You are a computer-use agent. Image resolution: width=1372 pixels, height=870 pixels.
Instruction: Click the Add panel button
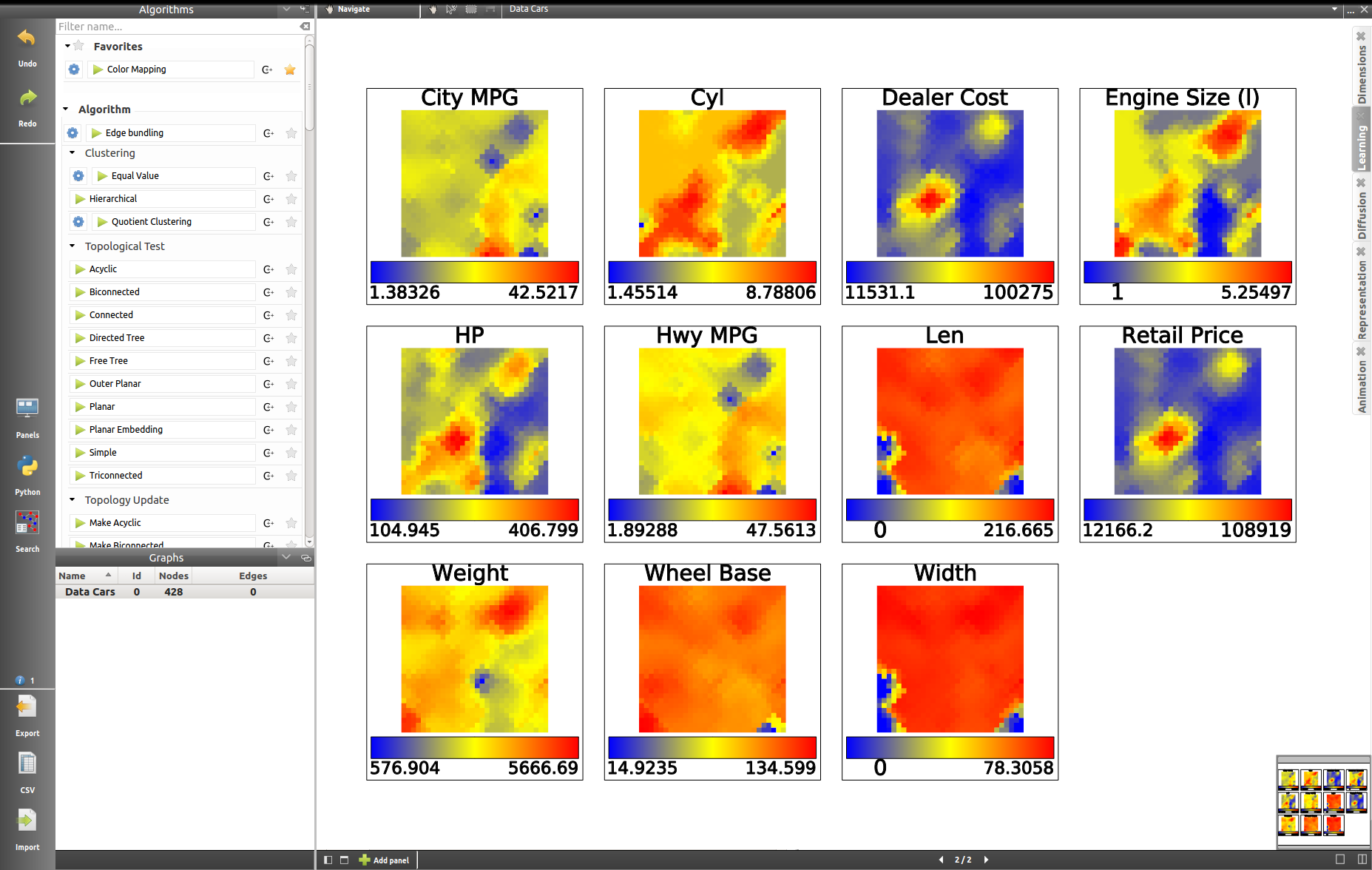click(x=385, y=860)
